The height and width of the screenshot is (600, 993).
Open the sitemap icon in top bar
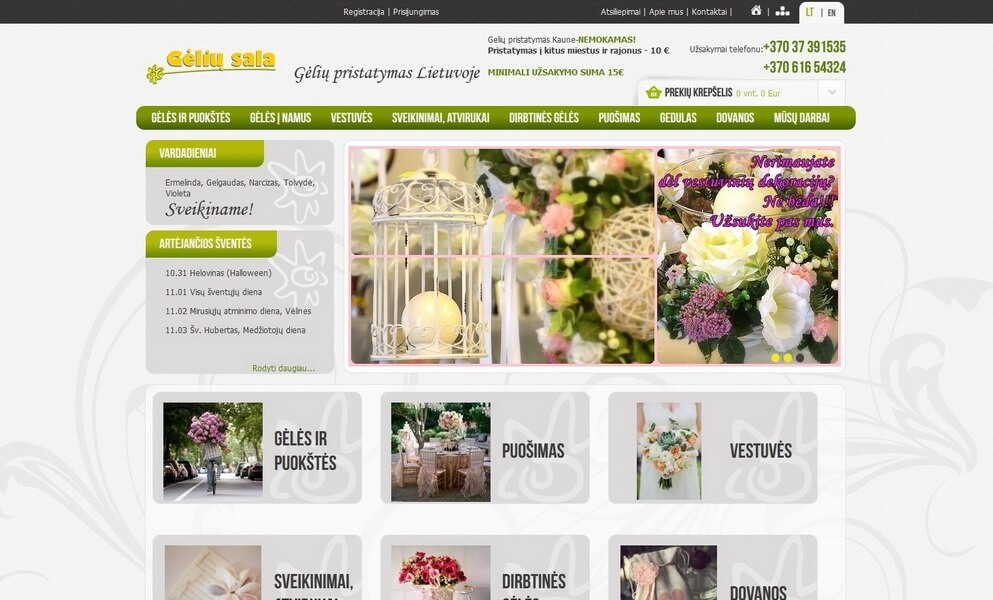[x=782, y=11]
